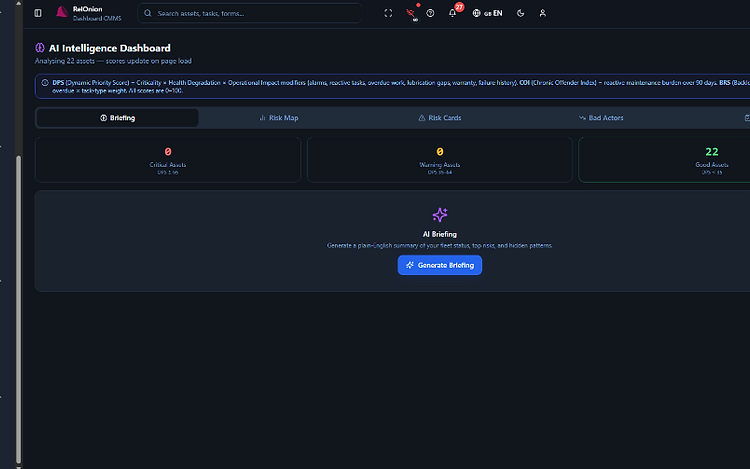Click the Good Assets count 22
This screenshot has height=469, width=750.
712,152
